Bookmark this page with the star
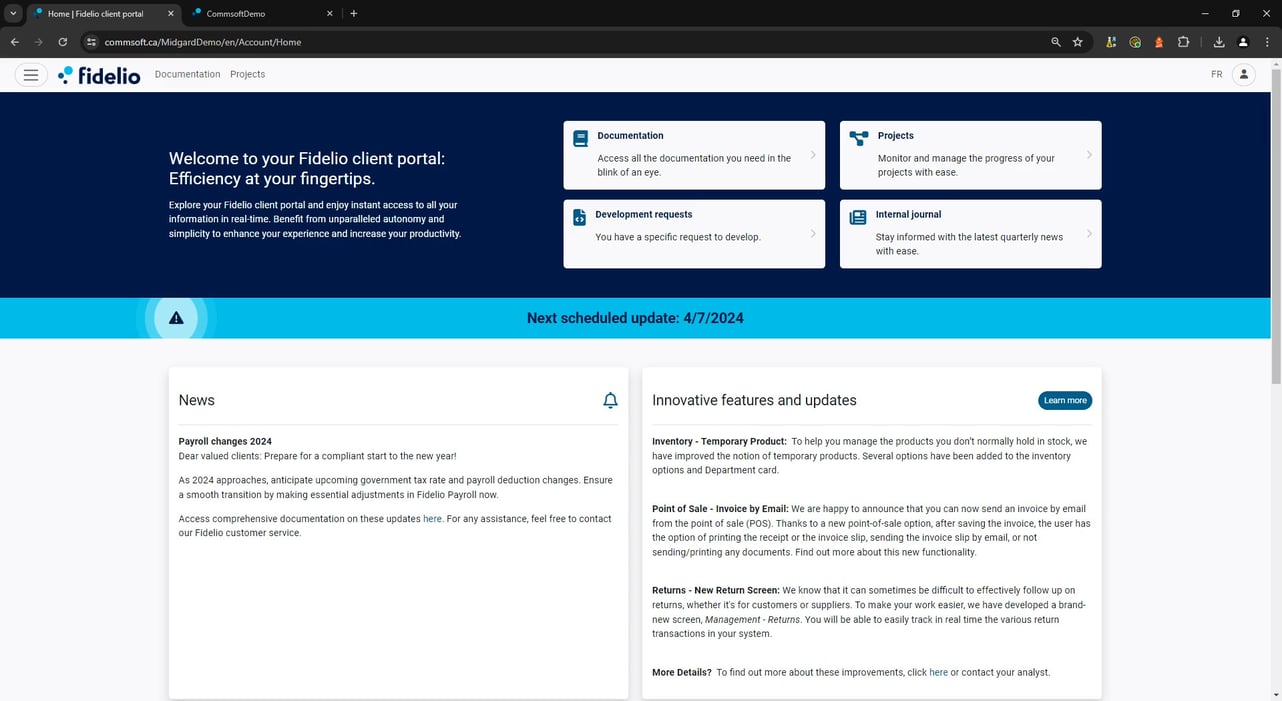 click(x=1078, y=42)
